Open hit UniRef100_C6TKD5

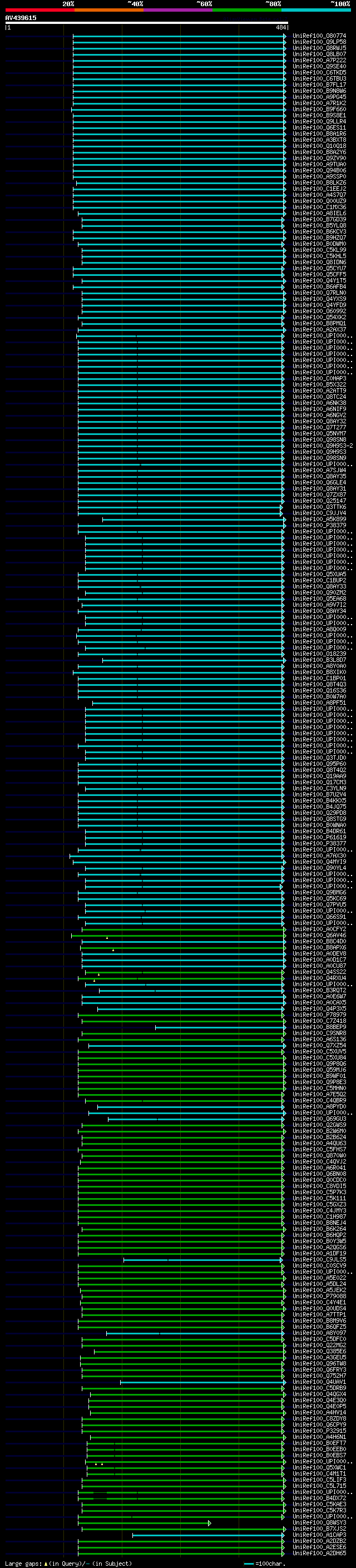point(319,72)
